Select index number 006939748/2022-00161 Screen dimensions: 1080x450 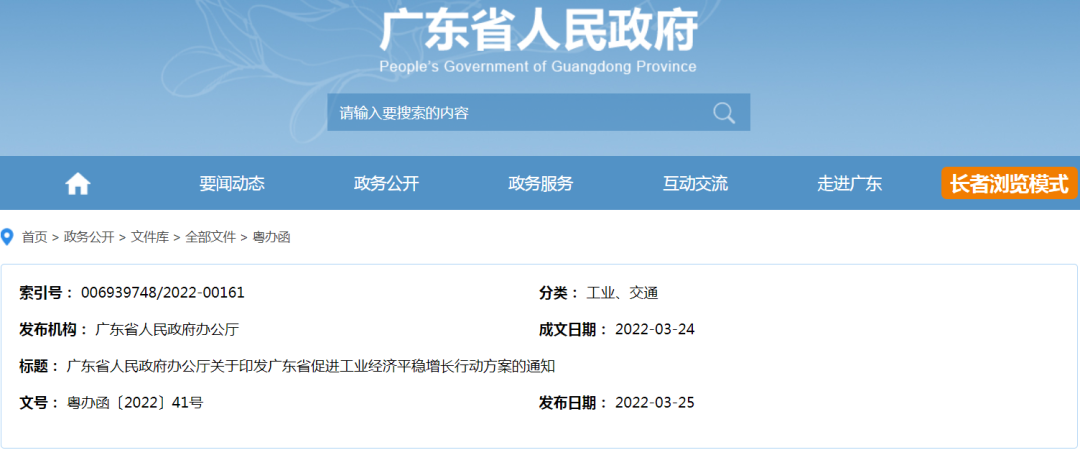pyautogui.click(x=163, y=293)
